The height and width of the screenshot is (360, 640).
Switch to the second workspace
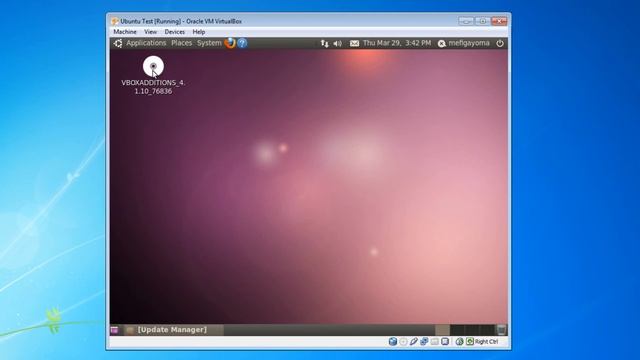coord(457,330)
